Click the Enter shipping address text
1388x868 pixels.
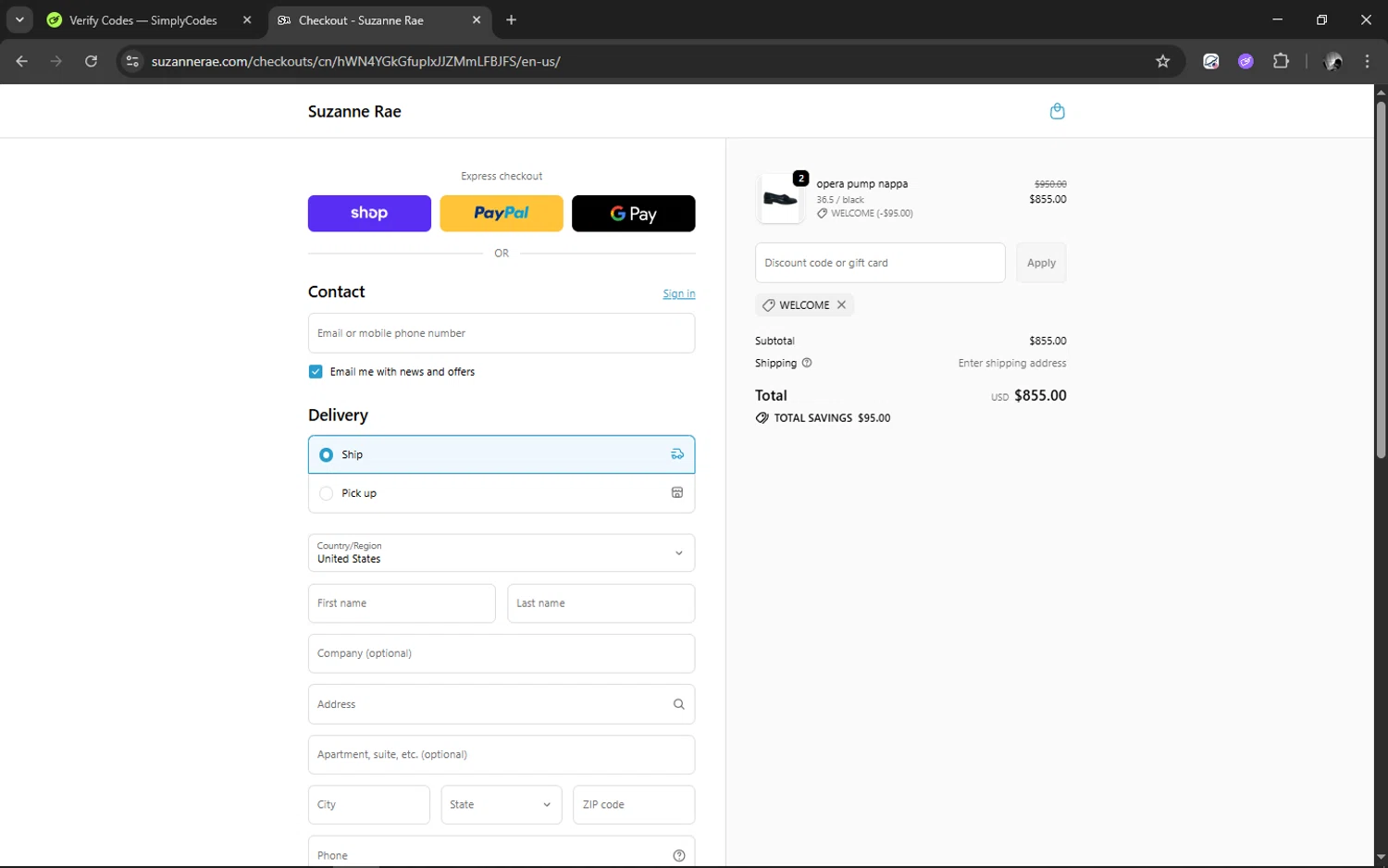tap(1012, 363)
